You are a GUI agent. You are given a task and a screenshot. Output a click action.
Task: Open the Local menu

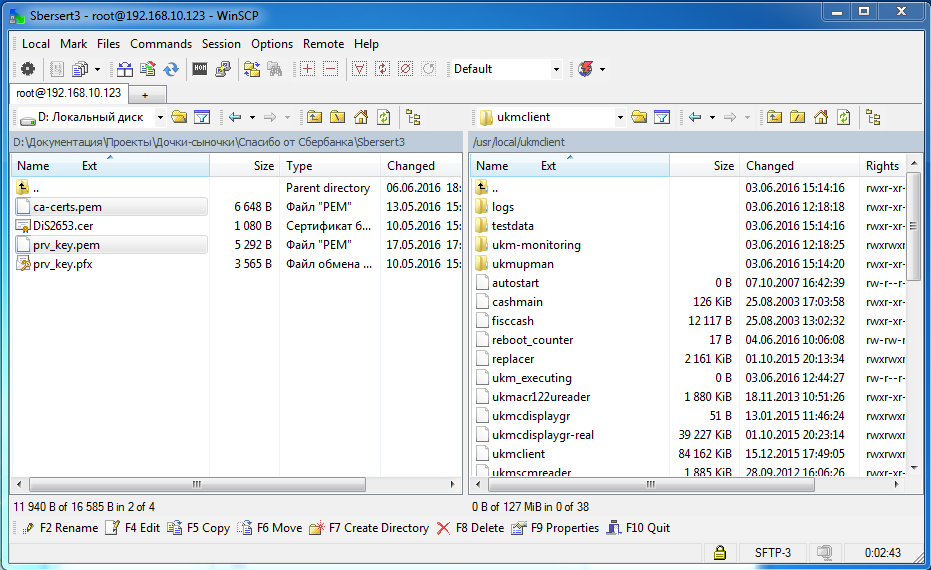pyautogui.click(x=36, y=44)
